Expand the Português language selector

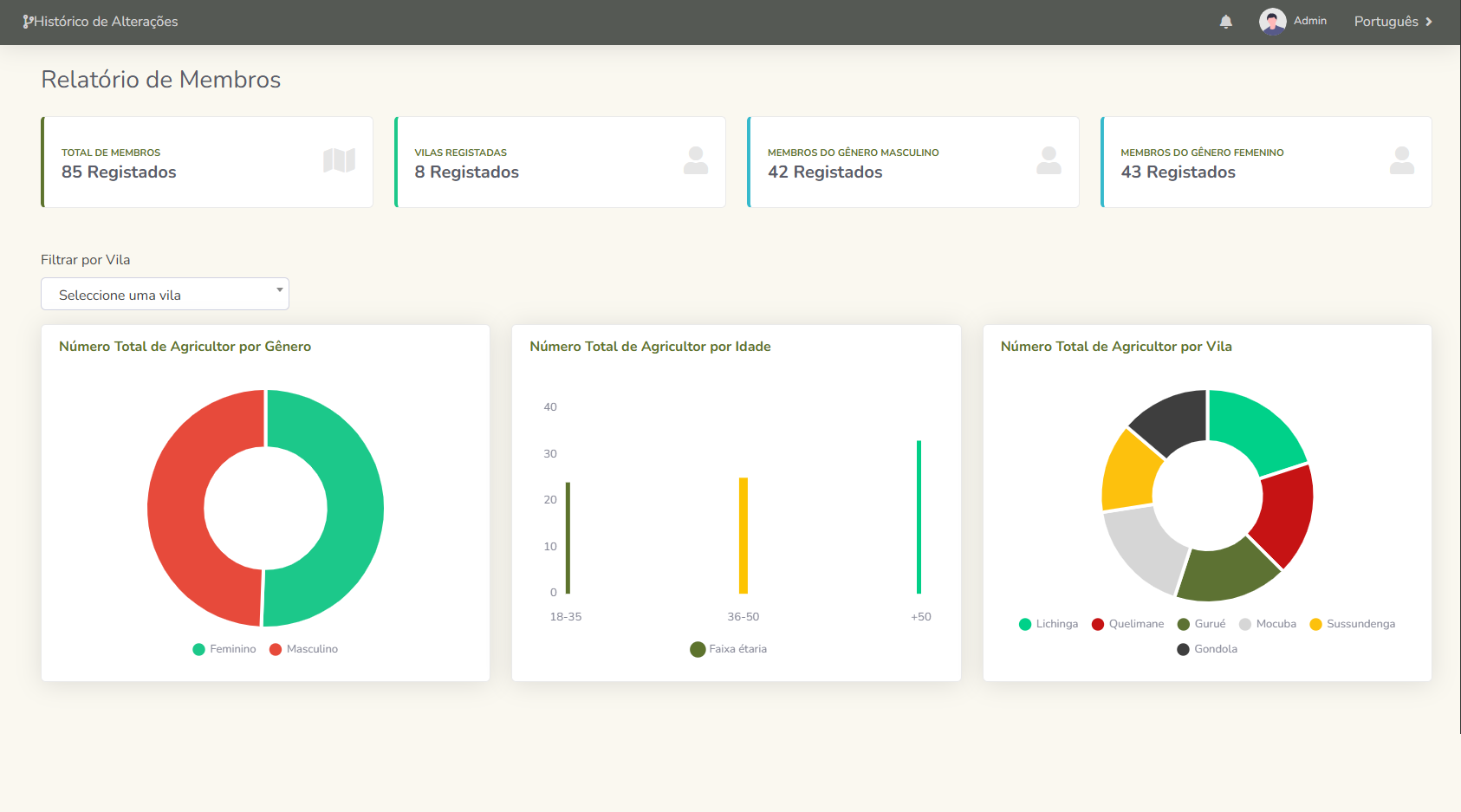[1393, 22]
